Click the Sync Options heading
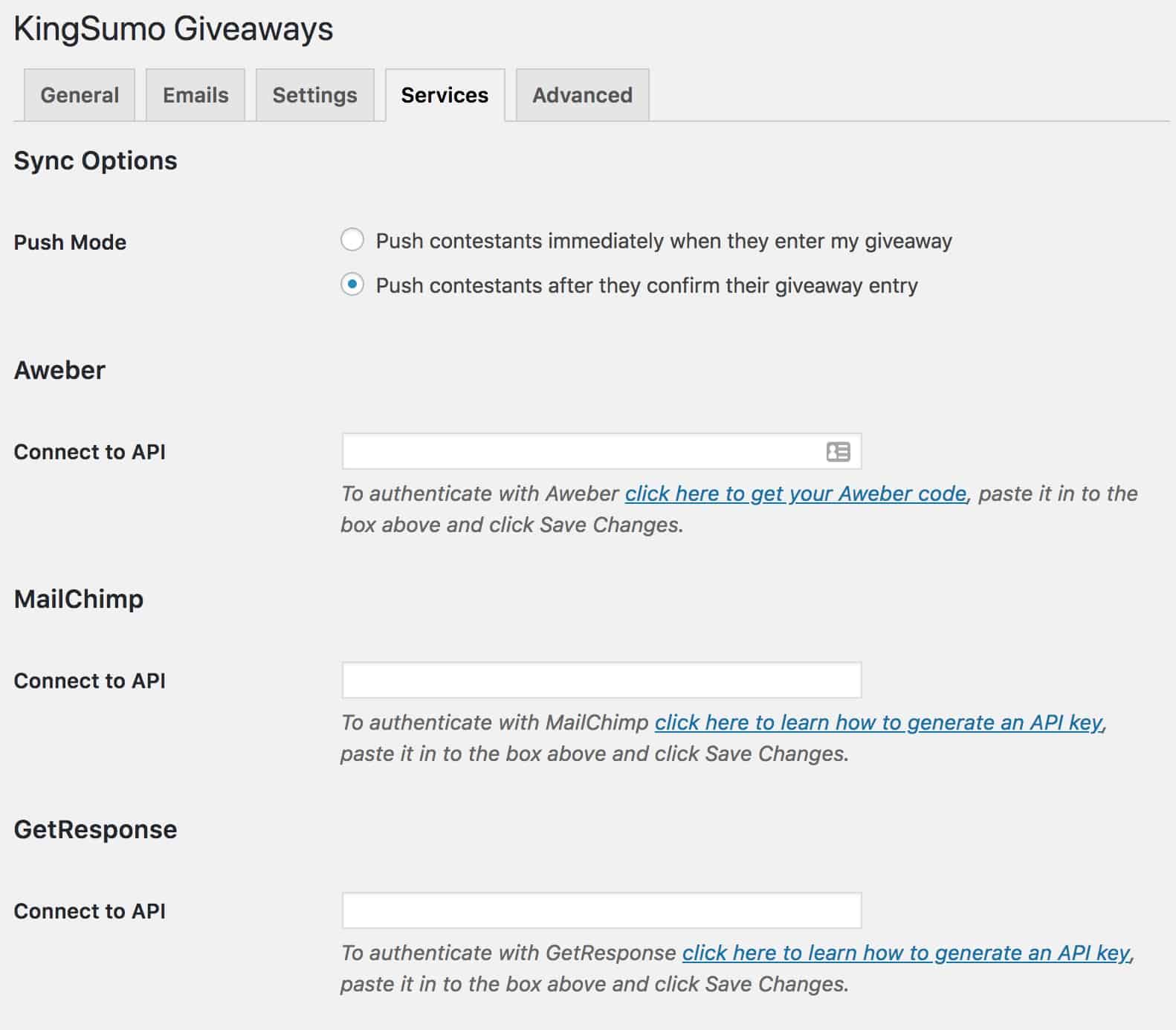The width and height of the screenshot is (1176, 1030). [x=95, y=161]
